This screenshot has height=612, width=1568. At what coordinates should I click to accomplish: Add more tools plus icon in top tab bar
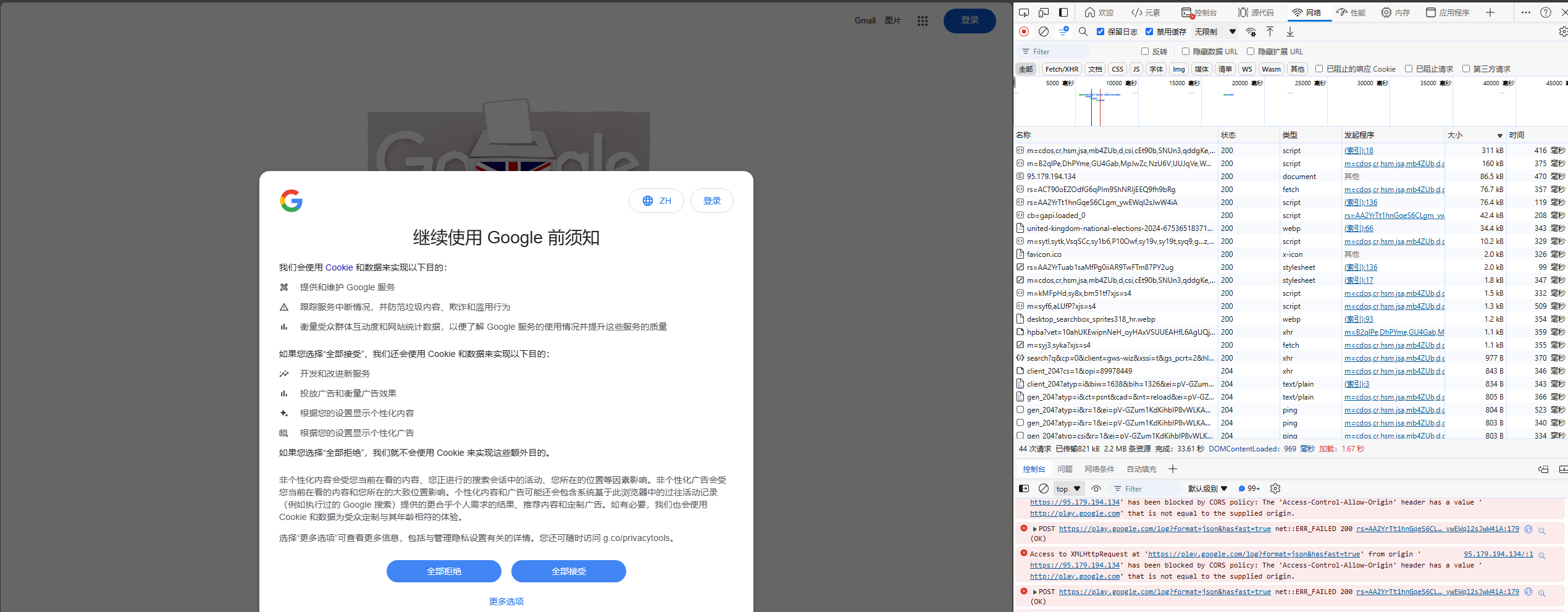point(1490,12)
